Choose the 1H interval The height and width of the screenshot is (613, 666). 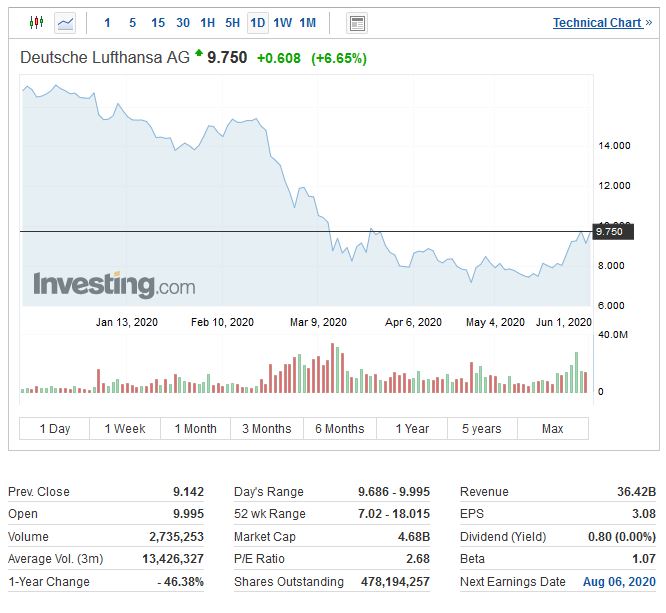click(208, 23)
